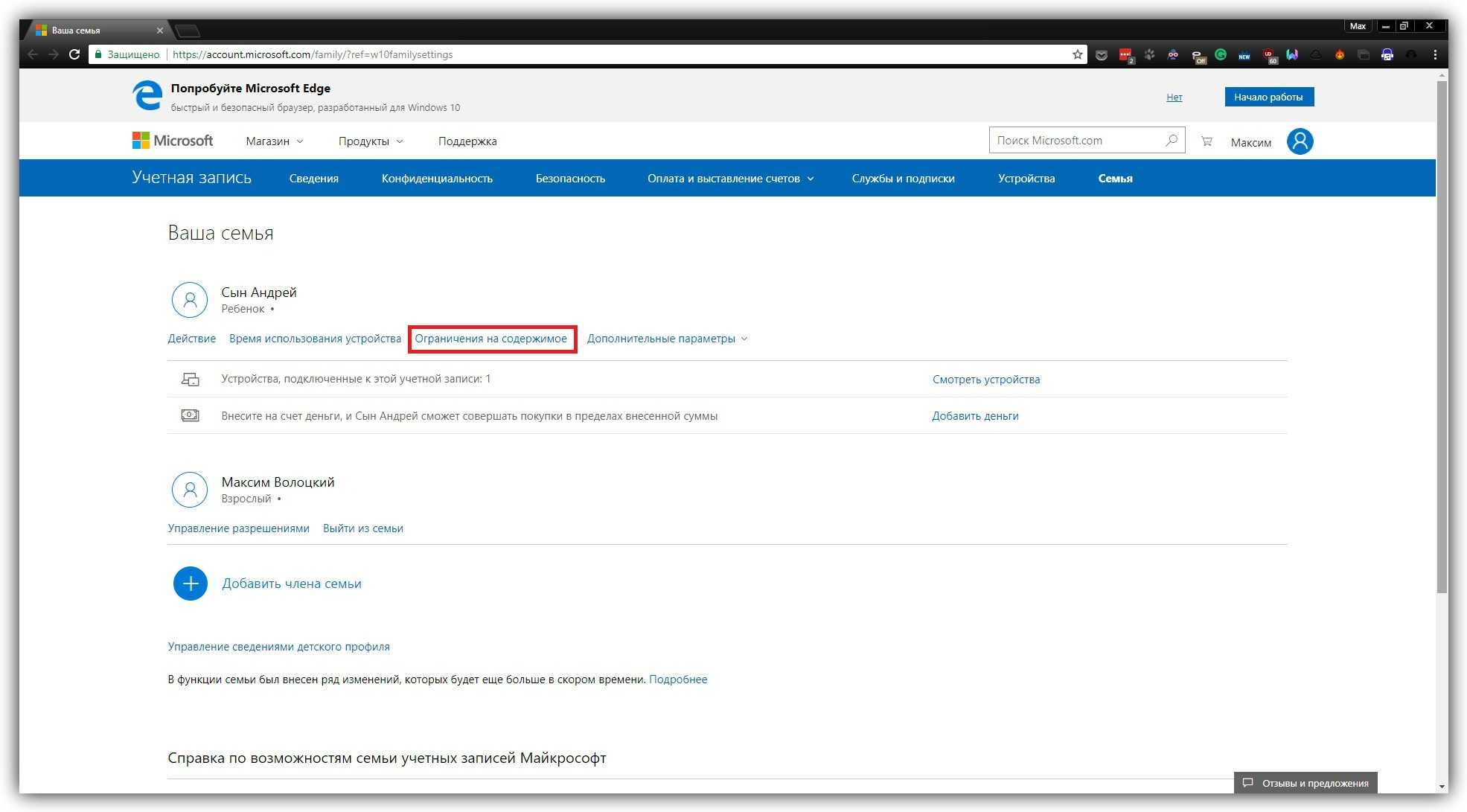Image resolution: width=1467 pixels, height=812 pixels.
Task: Open the Chrome three-dot menu
Action: pyautogui.click(x=1435, y=54)
